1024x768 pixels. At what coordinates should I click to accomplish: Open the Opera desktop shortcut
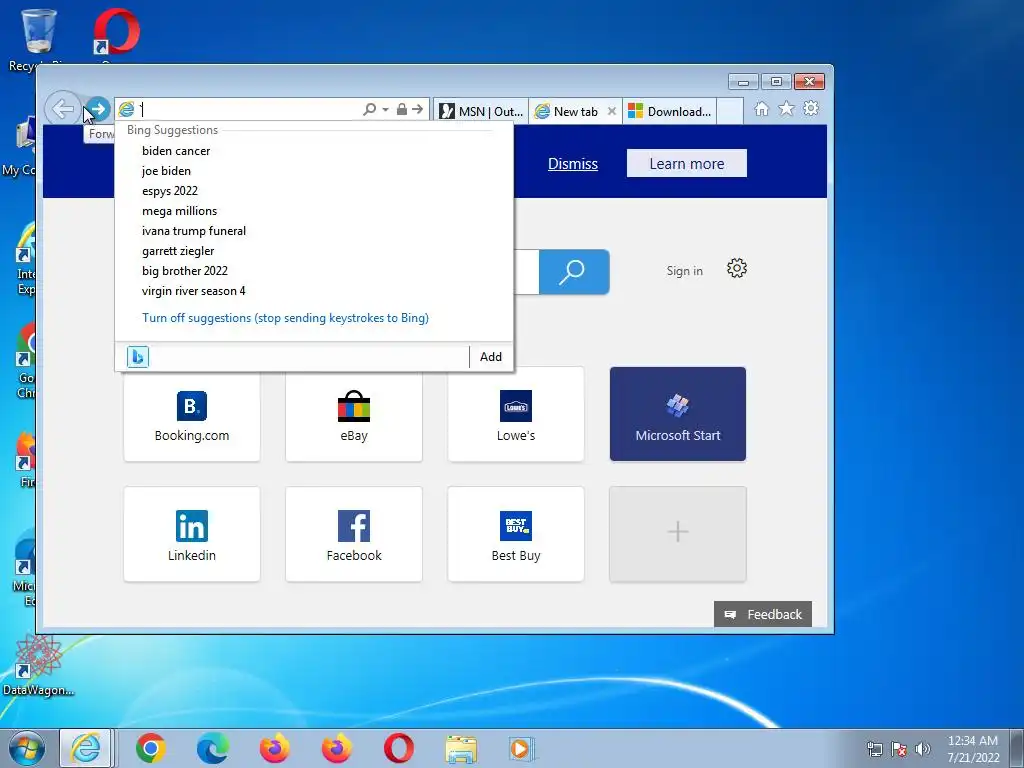pyautogui.click(x=116, y=33)
